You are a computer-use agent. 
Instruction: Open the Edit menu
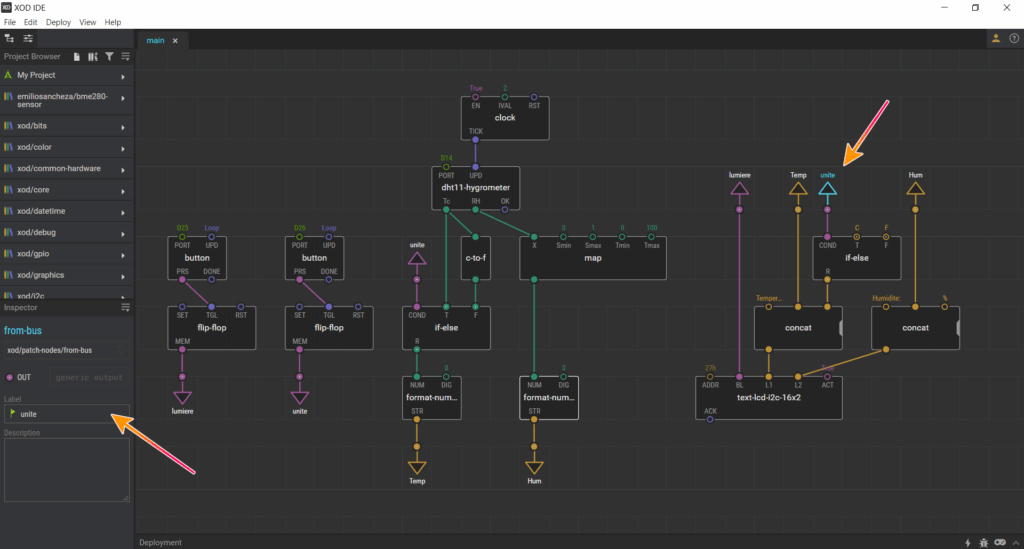[x=31, y=22]
